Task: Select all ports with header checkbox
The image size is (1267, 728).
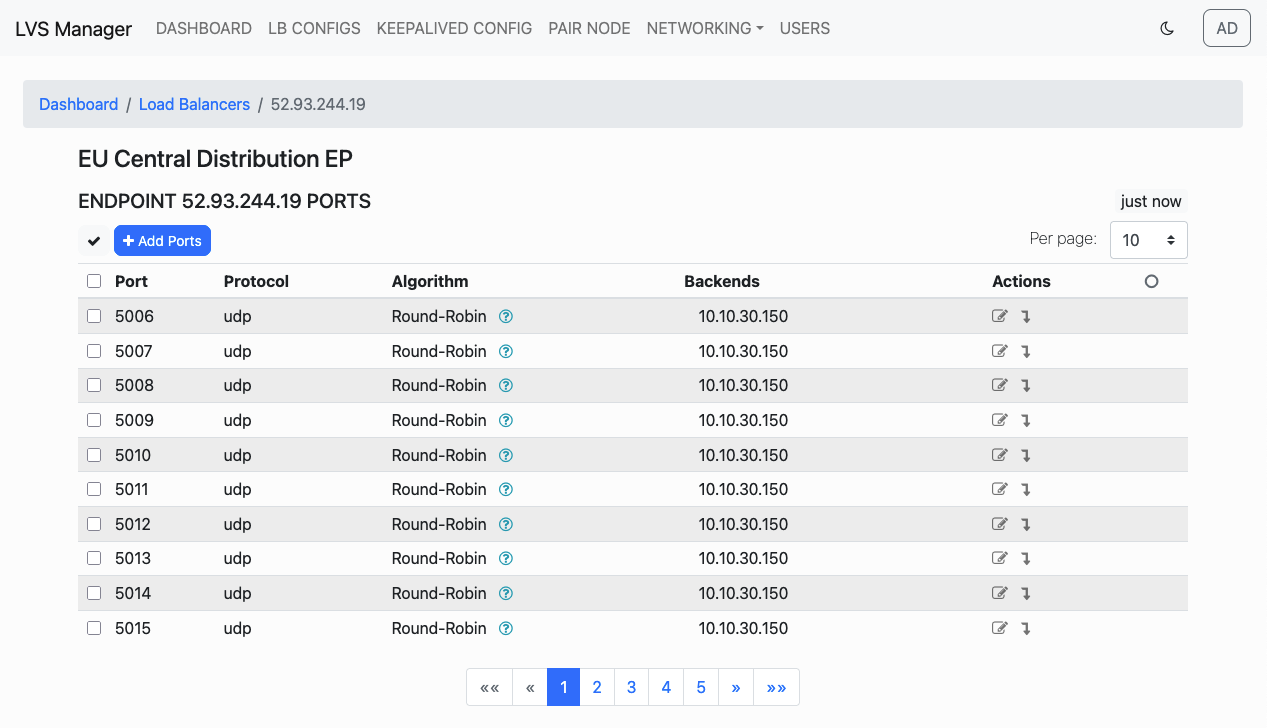Action: click(x=94, y=282)
